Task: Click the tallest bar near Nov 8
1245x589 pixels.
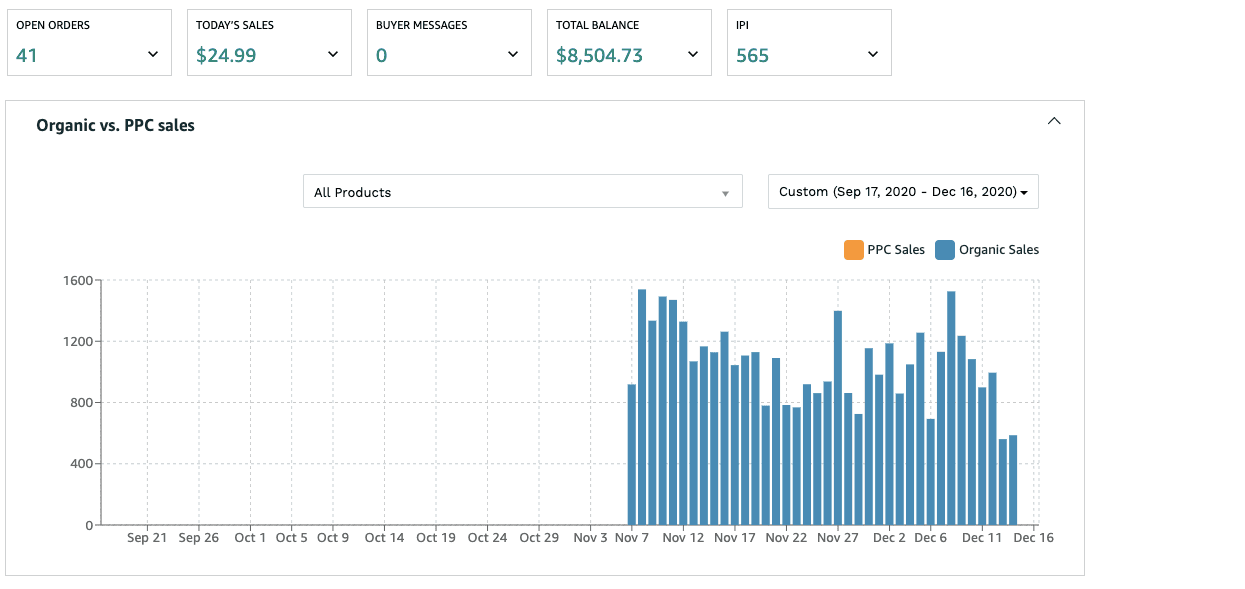Action: coord(642,407)
